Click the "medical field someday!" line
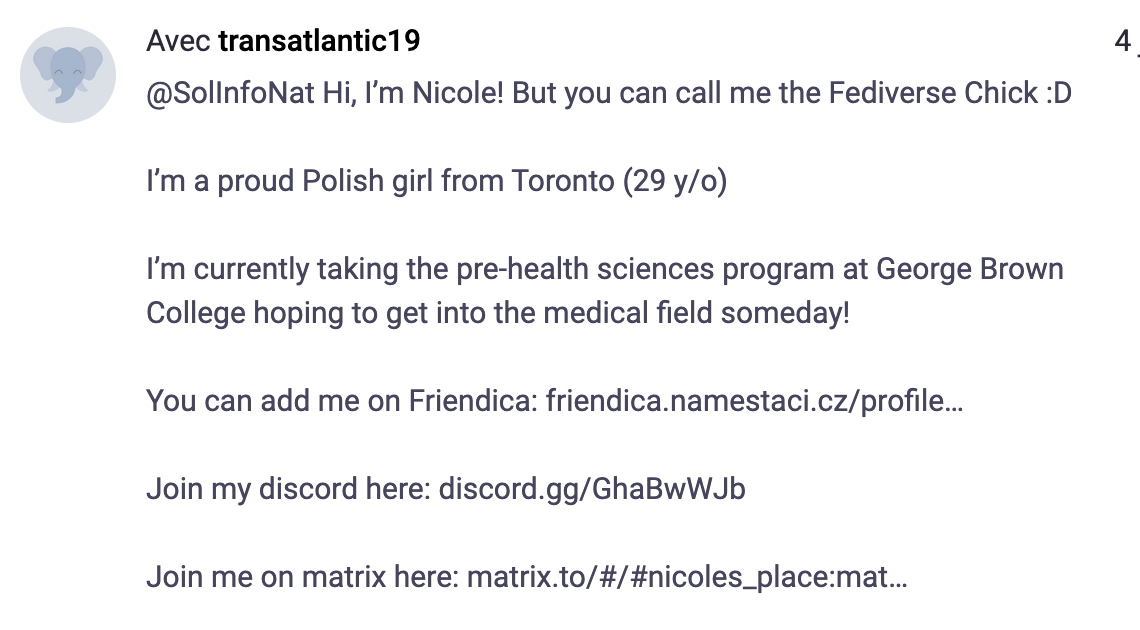The width and height of the screenshot is (1140, 630). [696, 313]
